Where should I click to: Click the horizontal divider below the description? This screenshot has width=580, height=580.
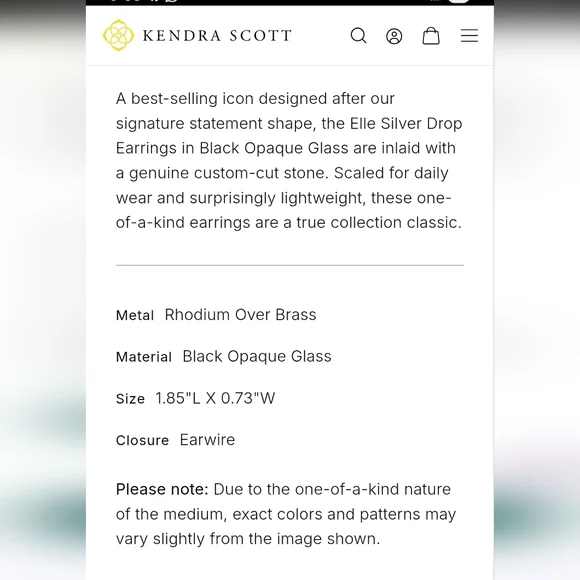click(x=290, y=265)
